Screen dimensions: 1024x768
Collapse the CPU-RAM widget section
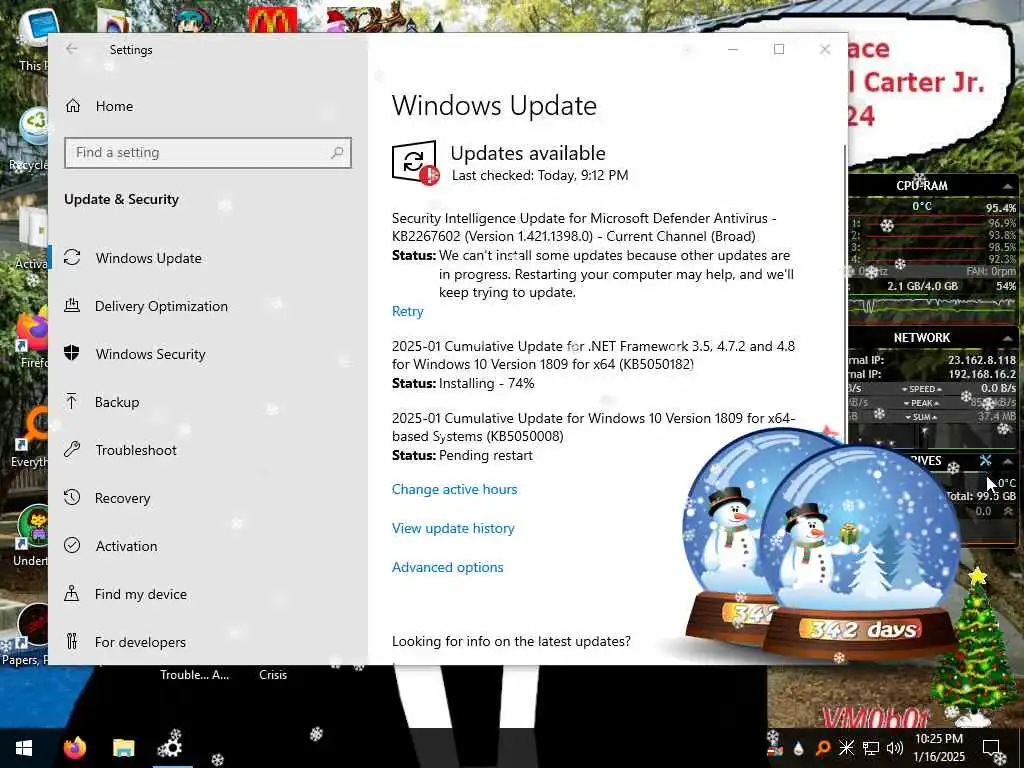pos(1008,187)
